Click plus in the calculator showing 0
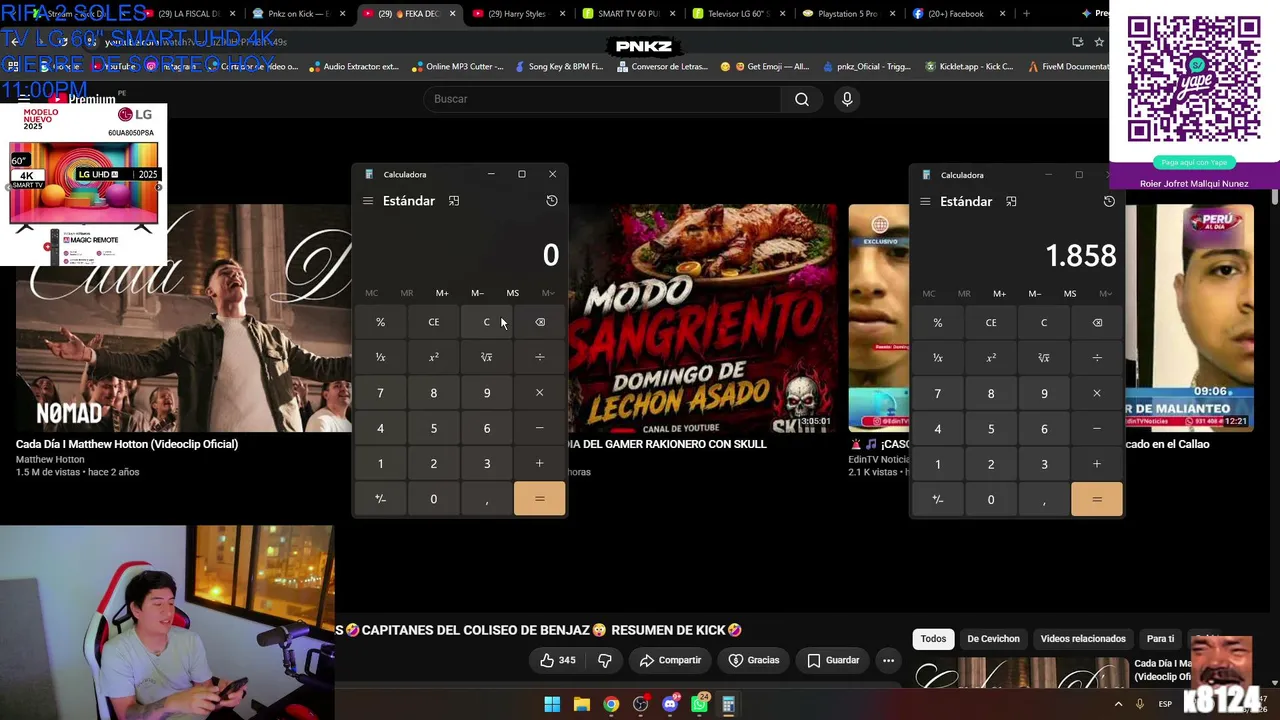 tap(540, 463)
